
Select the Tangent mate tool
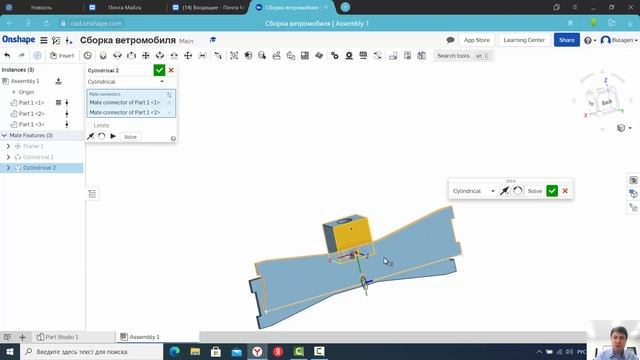pyautogui.click(x=218, y=56)
